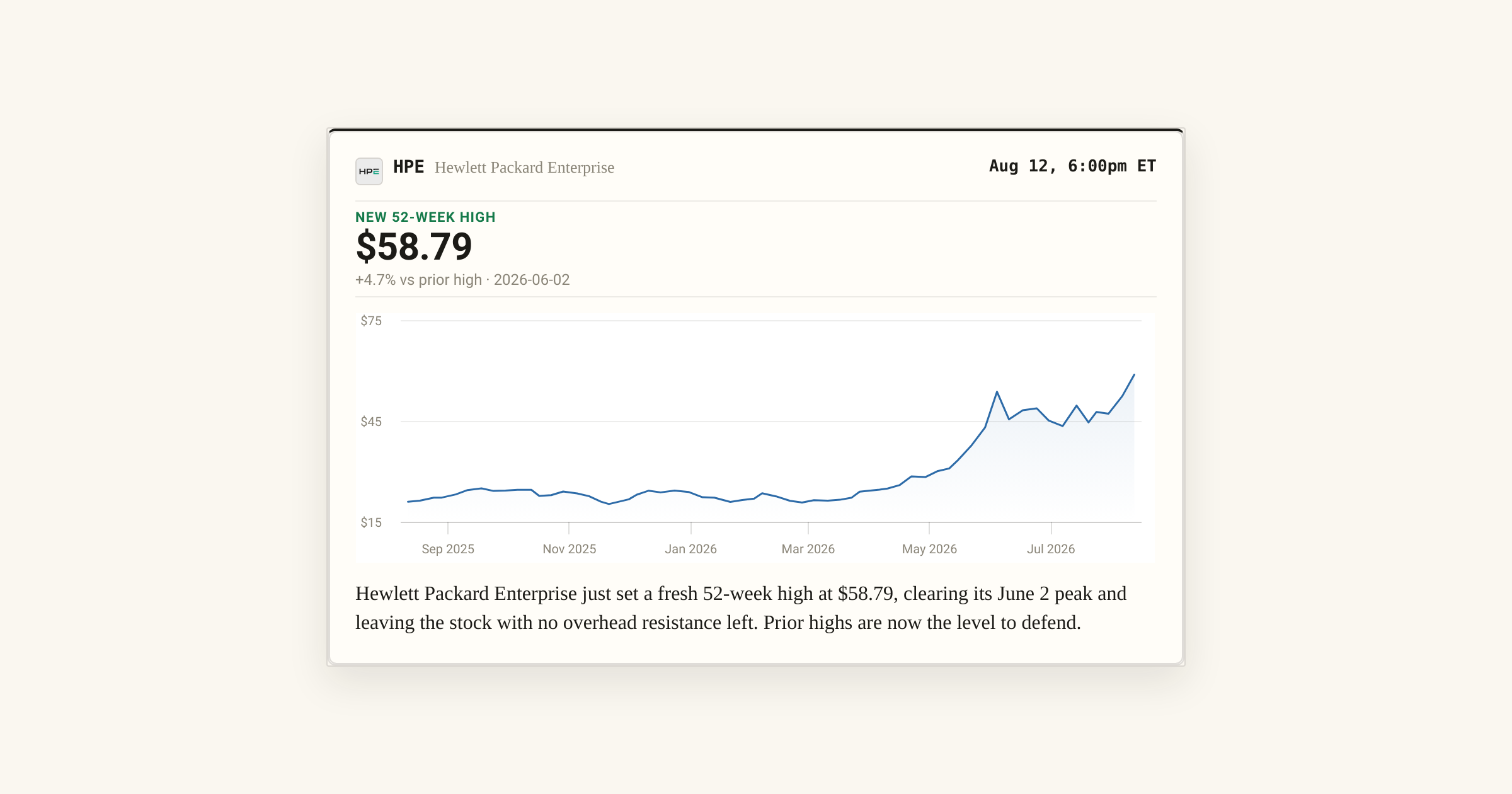Click the June peak on price line
This screenshot has width=1512, height=794.
[x=997, y=393]
